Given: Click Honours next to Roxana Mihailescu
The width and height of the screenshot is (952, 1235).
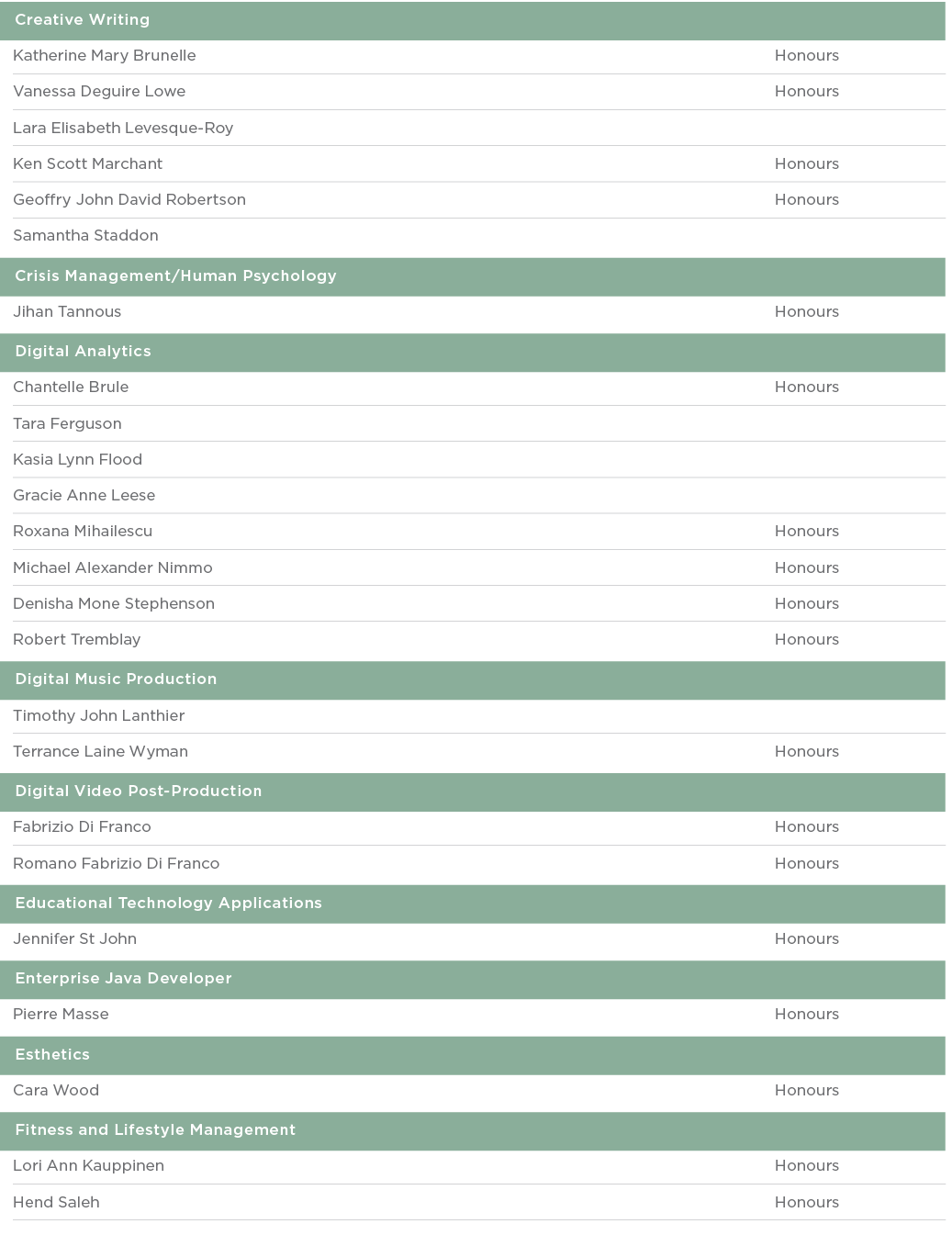Looking at the screenshot, I should point(806,532).
